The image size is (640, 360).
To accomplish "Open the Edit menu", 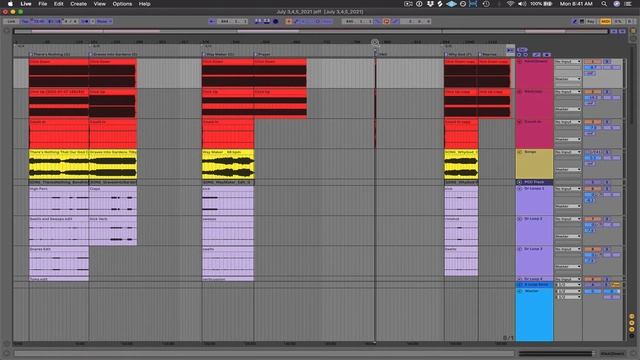I will (x=58, y=4).
